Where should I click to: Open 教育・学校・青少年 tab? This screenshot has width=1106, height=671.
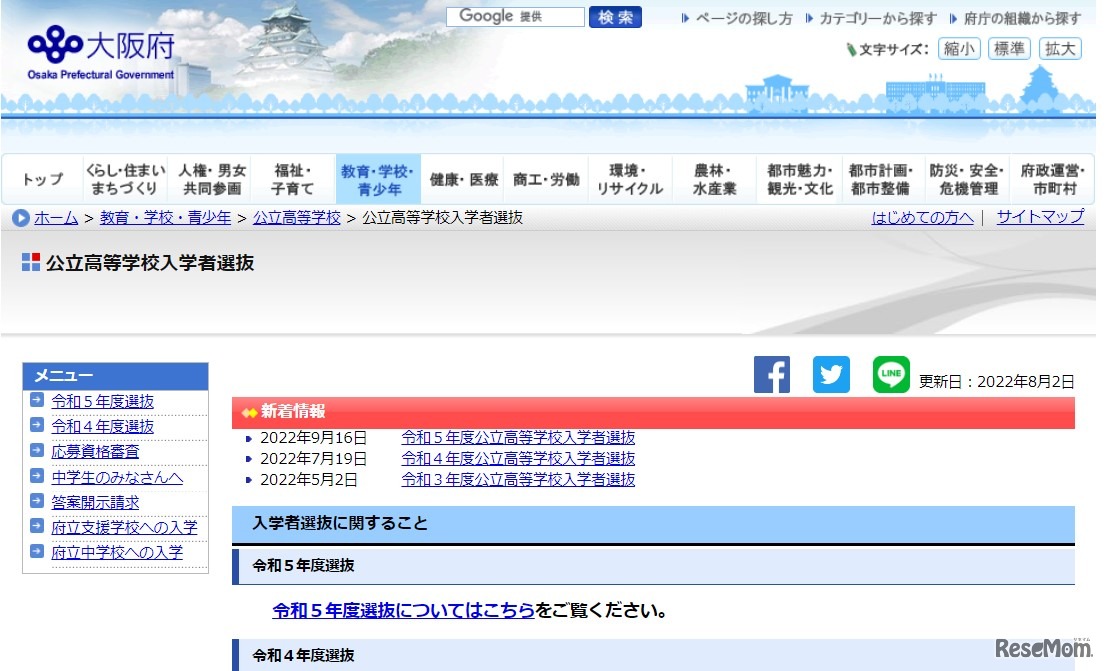click(378, 179)
